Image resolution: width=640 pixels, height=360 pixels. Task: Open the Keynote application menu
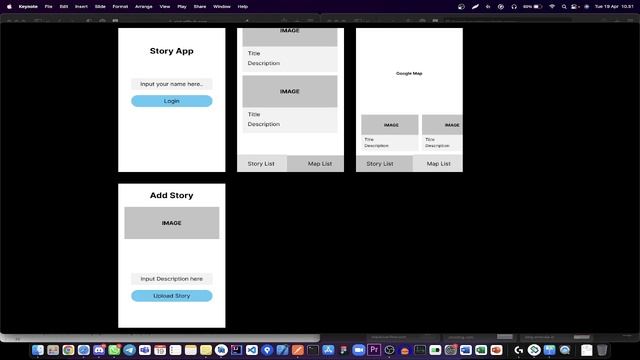(28, 7)
